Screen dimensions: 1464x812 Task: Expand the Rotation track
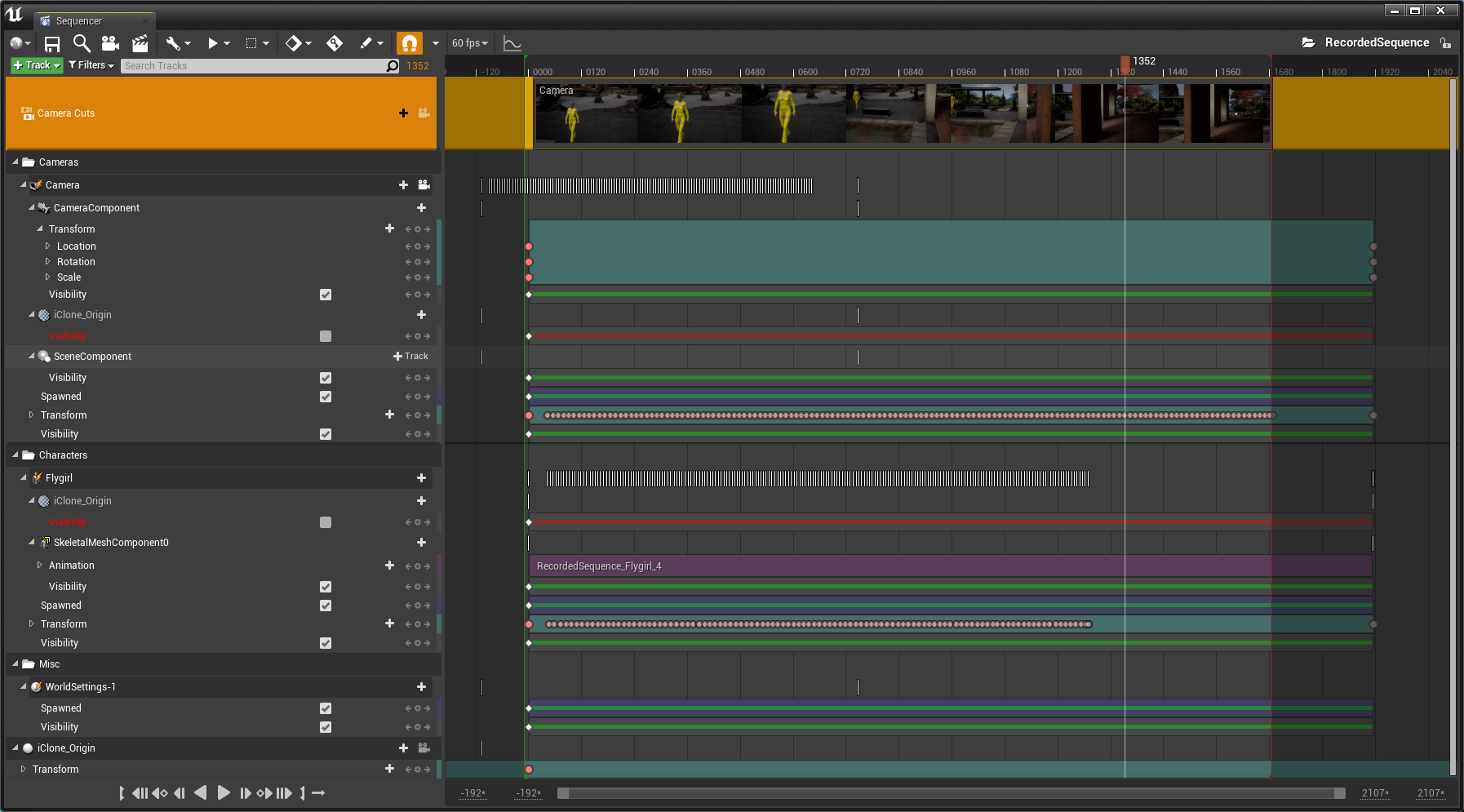click(48, 261)
